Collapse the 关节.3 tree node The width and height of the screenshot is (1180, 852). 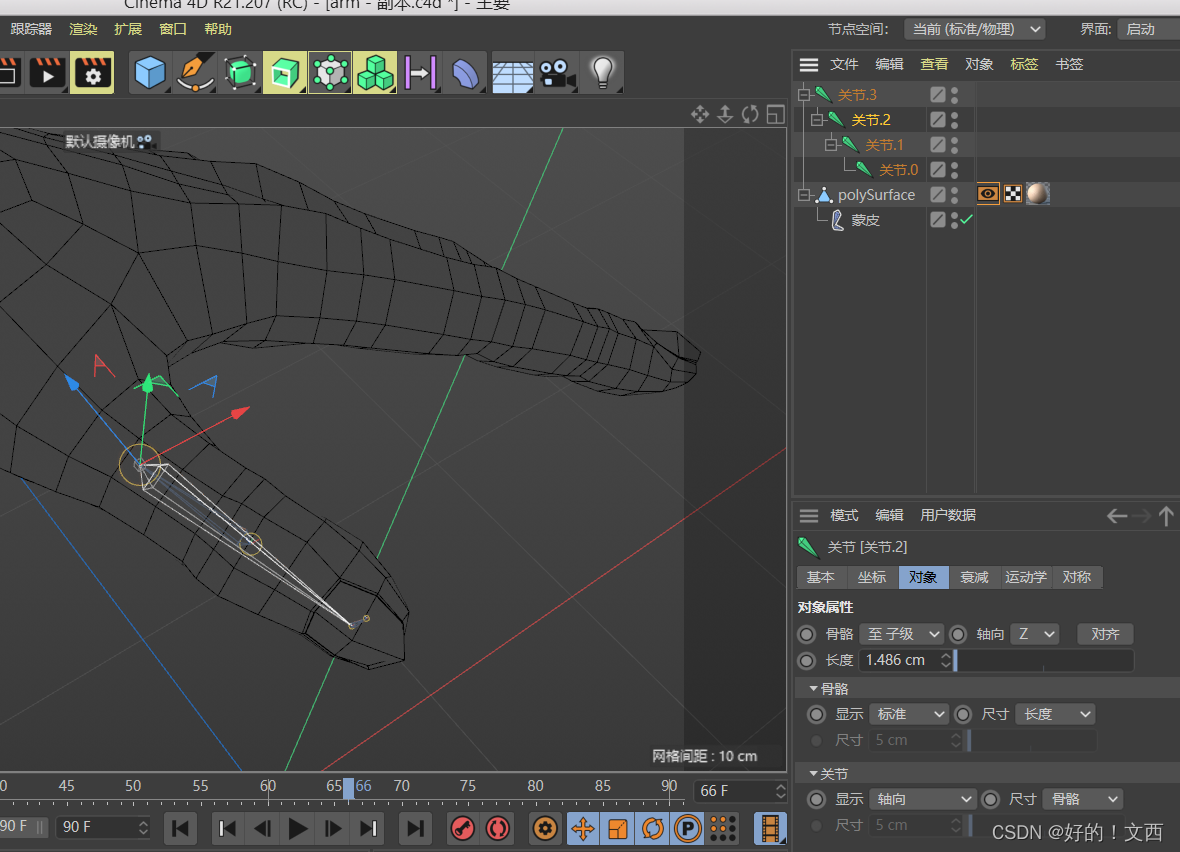click(x=803, y=95)
